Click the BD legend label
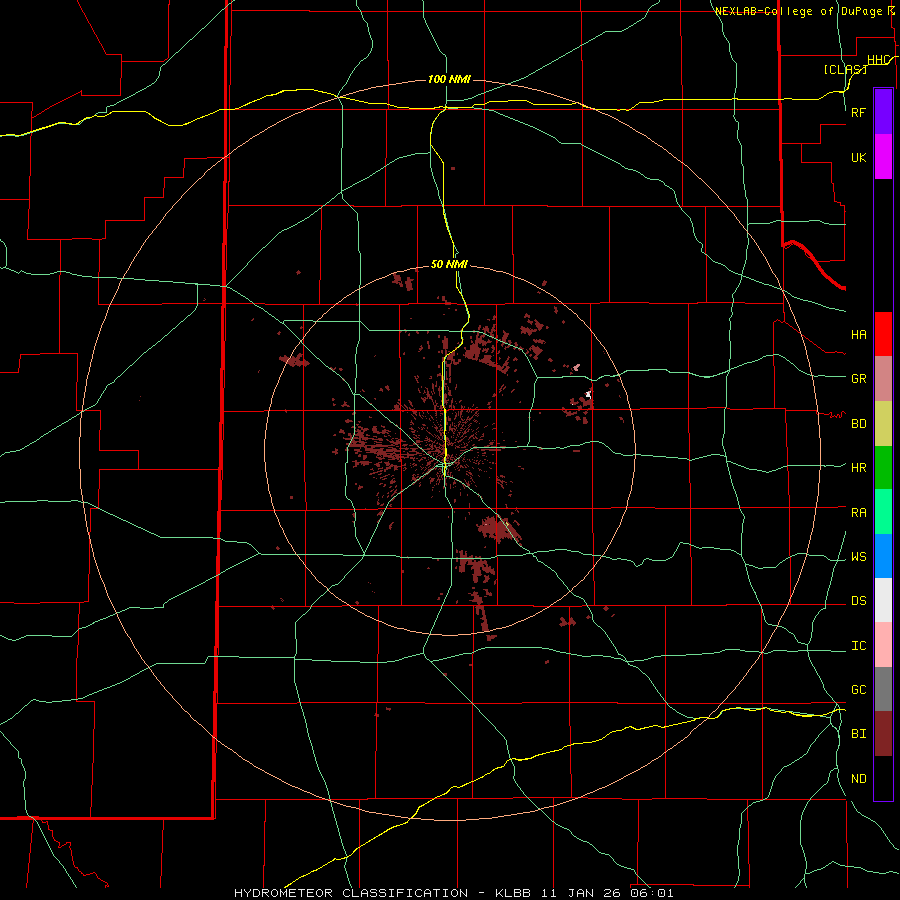This screenshot has width=900, height=900. pos(859,424)
